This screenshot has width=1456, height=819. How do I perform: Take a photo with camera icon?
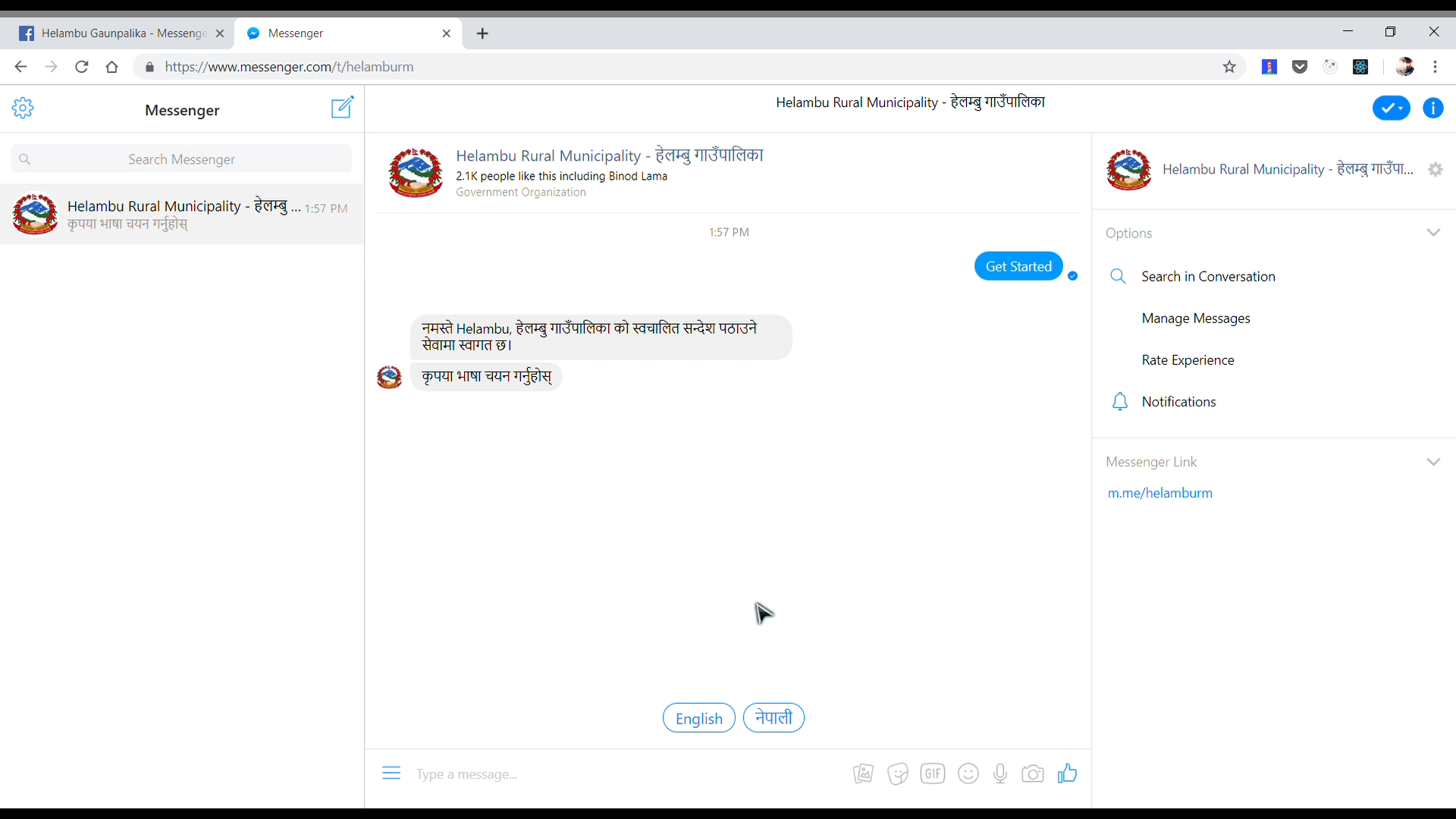click(x=1033, y=773)
